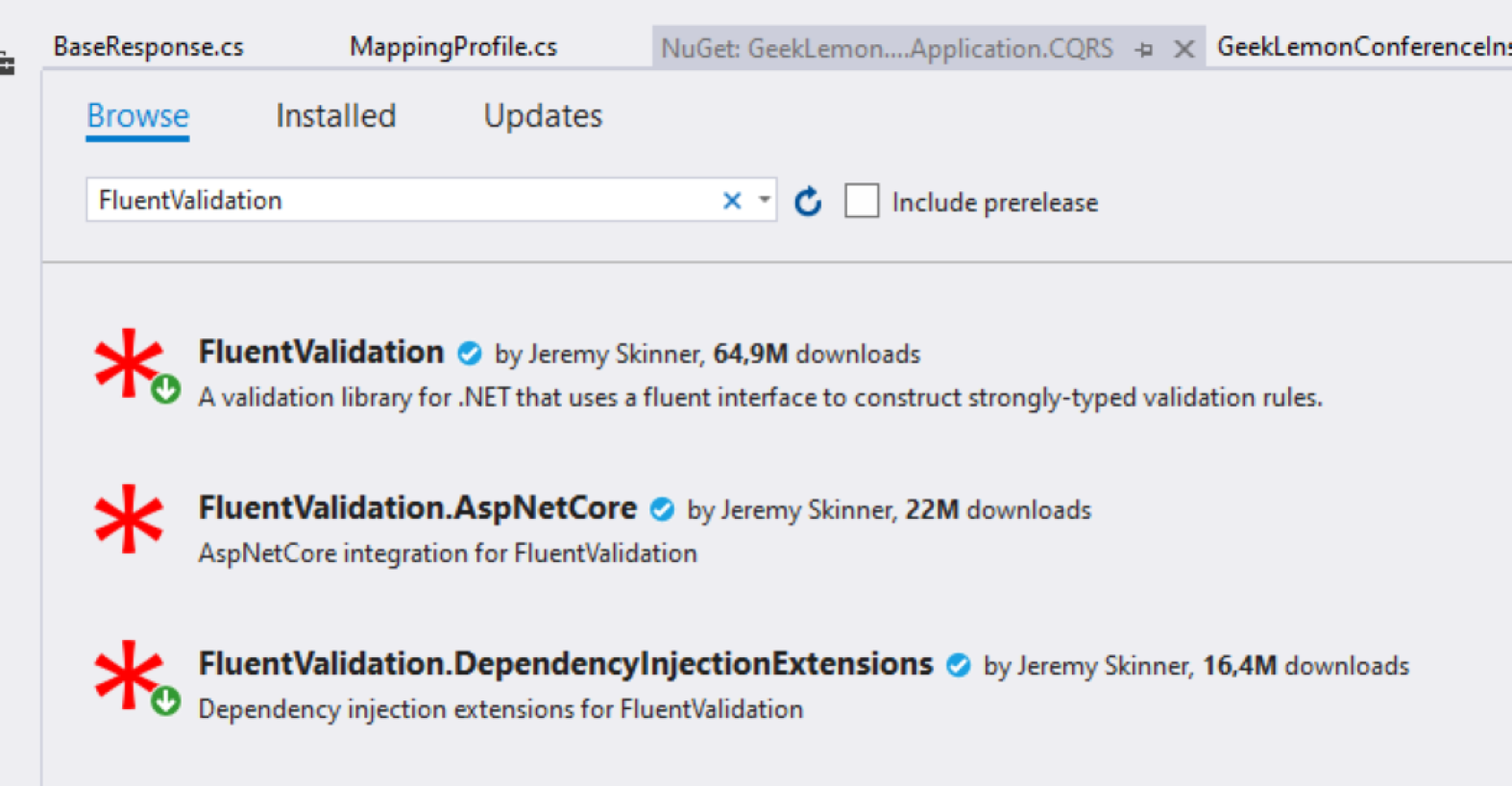Open the MappingProfile.cs tab
Viewport: 1512px width, 786px height.
click(453, 47)
